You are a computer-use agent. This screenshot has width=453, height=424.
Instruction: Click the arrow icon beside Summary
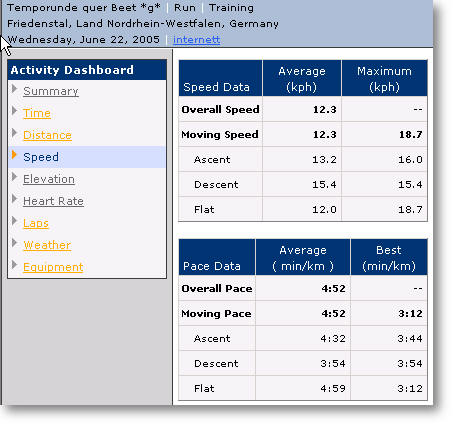tap(14, 89)
